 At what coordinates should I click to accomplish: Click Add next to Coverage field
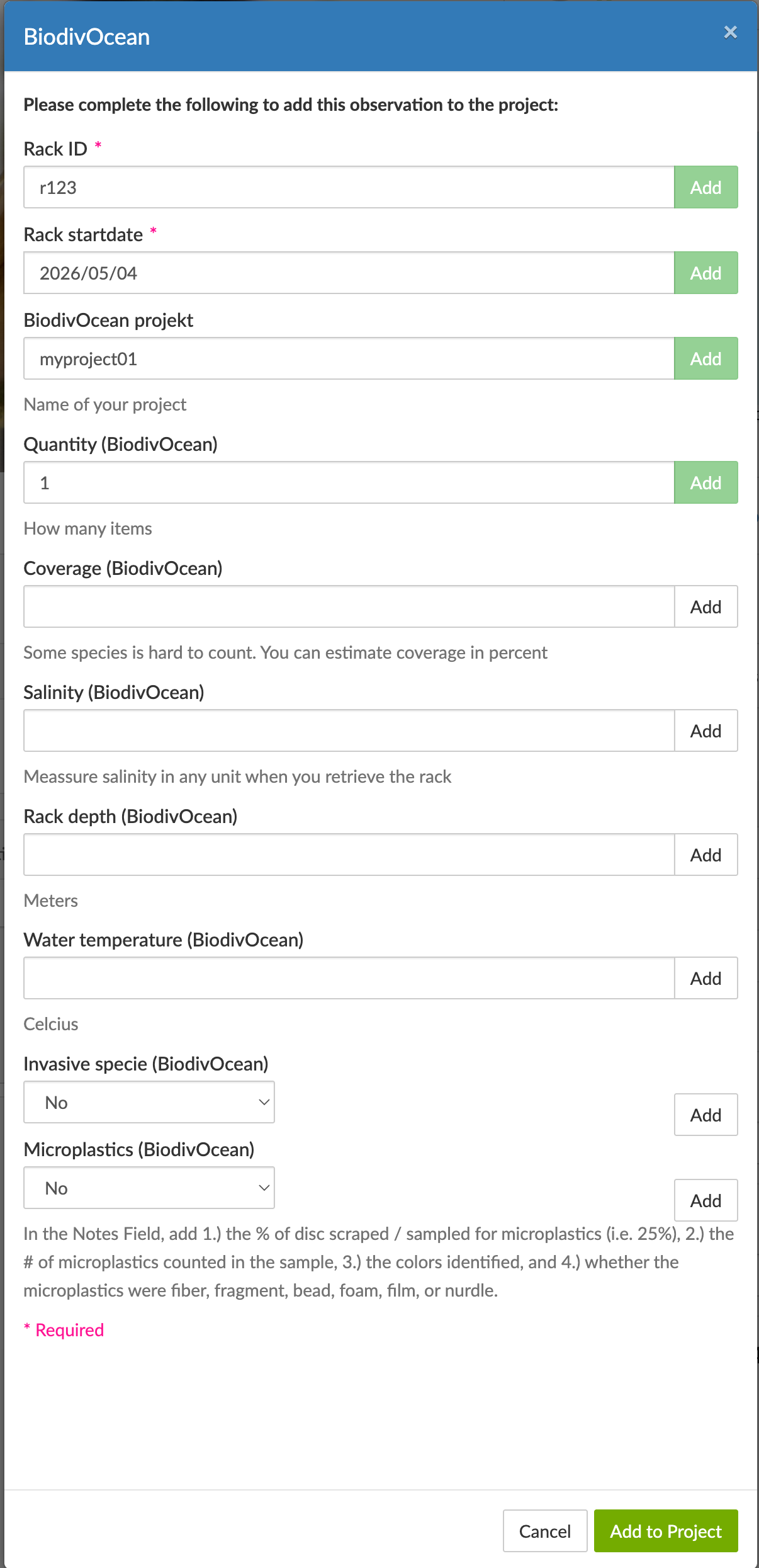(706, 606)
